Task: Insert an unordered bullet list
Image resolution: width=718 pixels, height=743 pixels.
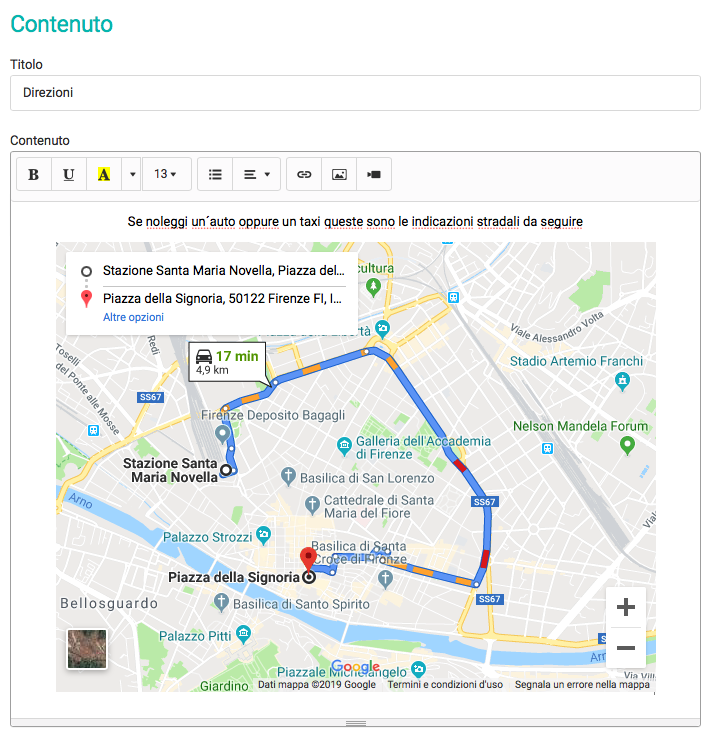Action: [x=215, y=174]
